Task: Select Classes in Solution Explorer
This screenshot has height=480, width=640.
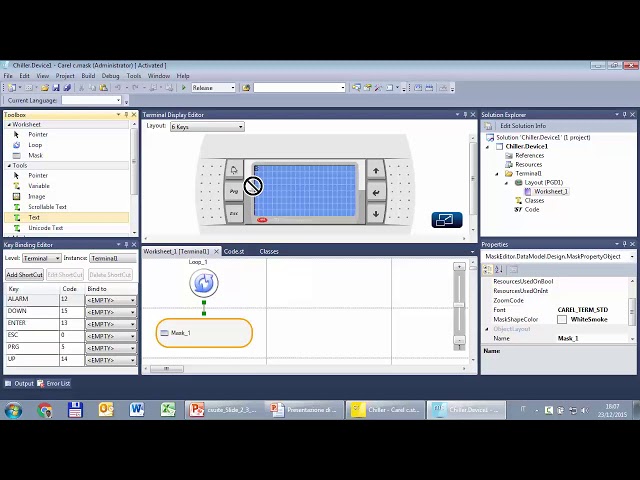Action: pyautogui.click(x=534, y=200)
